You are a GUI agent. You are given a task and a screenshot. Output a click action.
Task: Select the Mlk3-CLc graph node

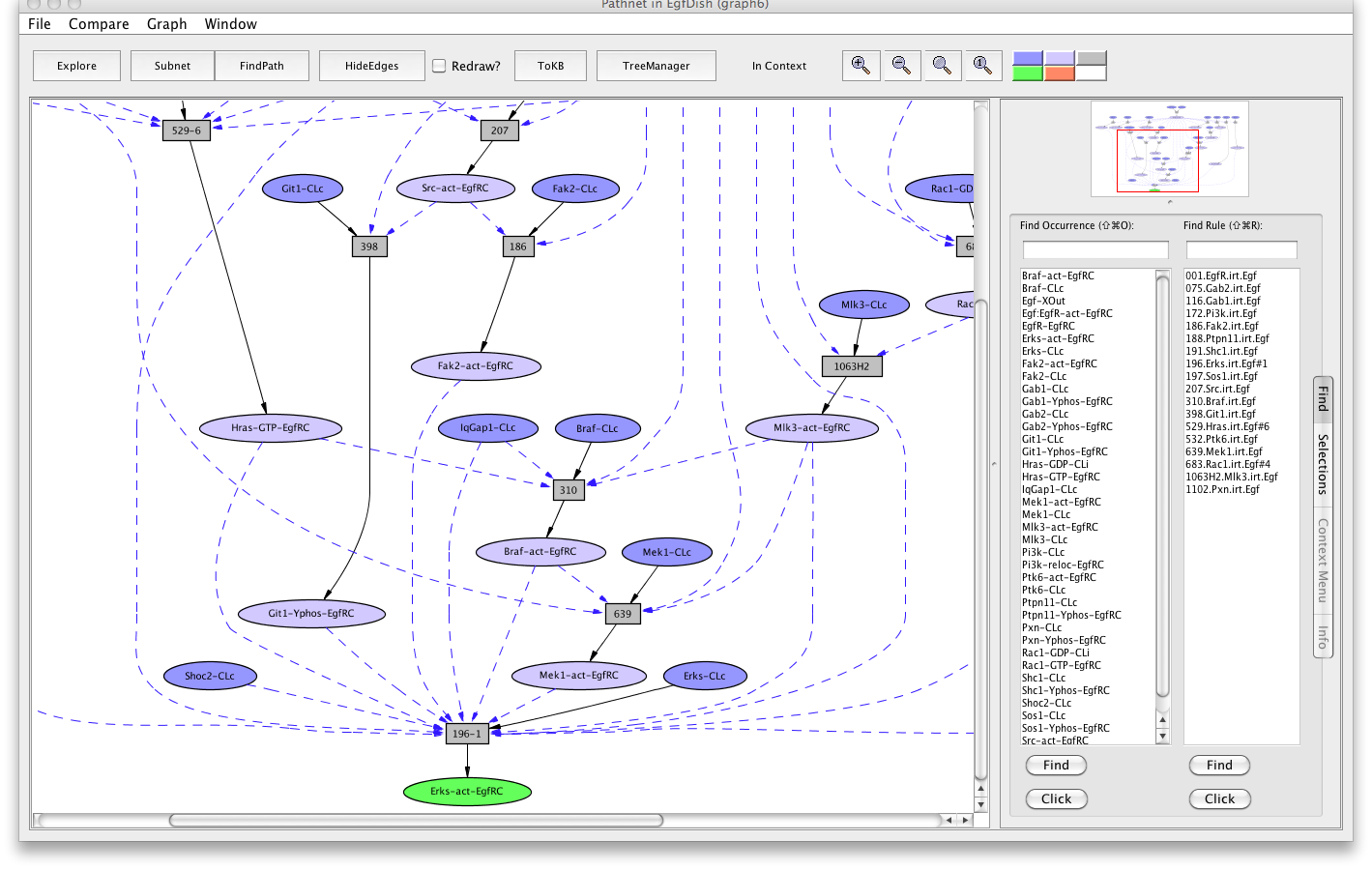(864, 305)
